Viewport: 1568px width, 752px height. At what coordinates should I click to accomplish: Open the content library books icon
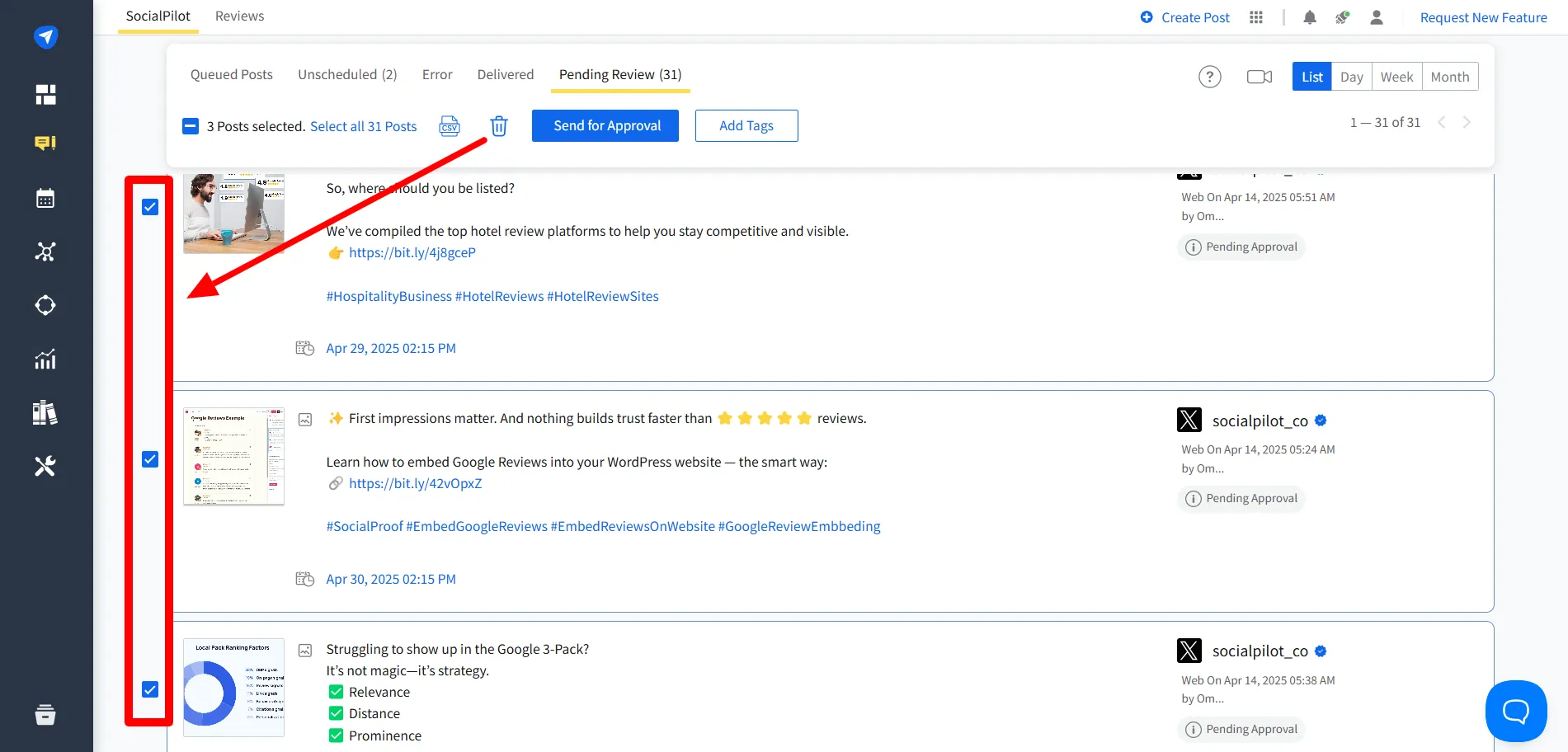45,412
